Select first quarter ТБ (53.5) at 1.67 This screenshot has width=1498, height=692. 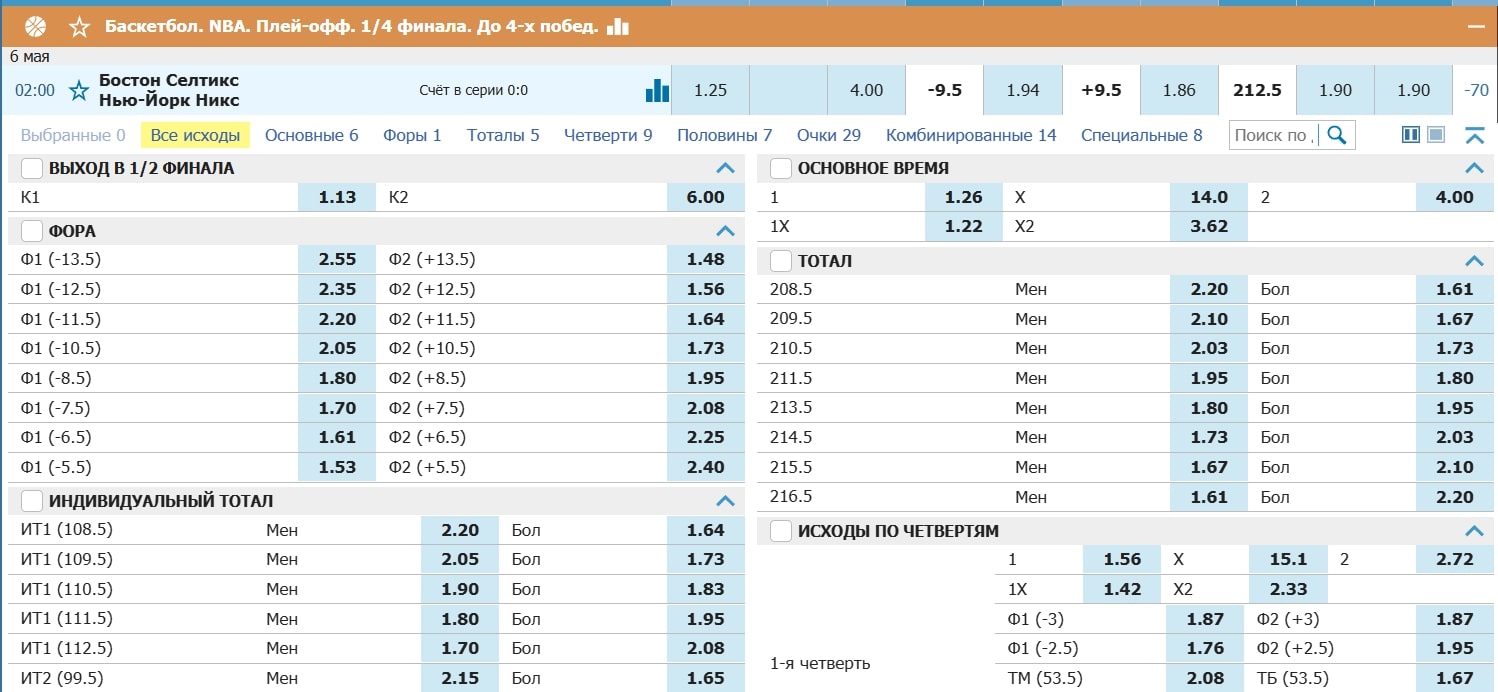point(1455,679)
